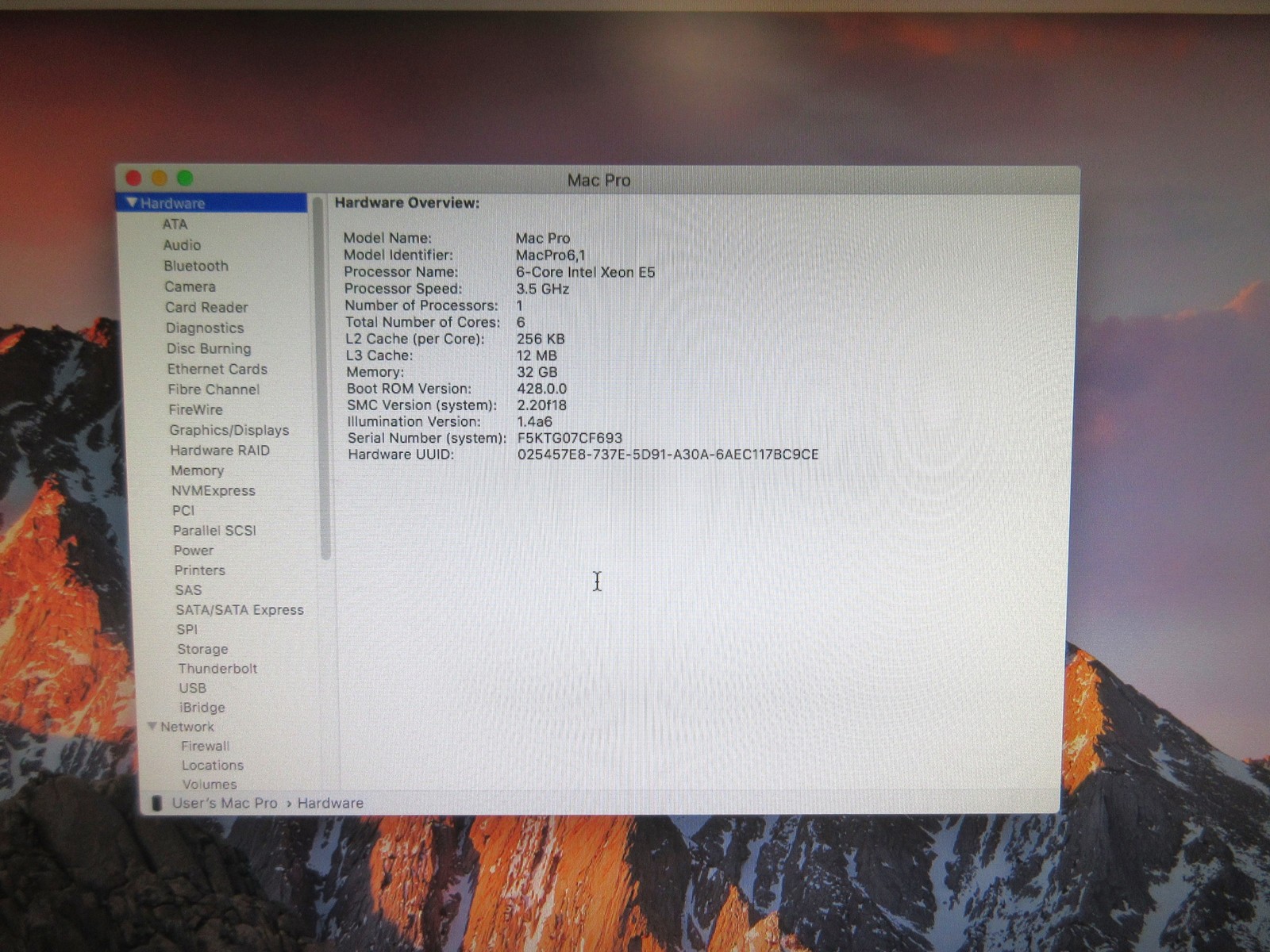The width and height of the screenshot is (1270, 952).
Task: Show Storage details
Action: click(202, 649)
